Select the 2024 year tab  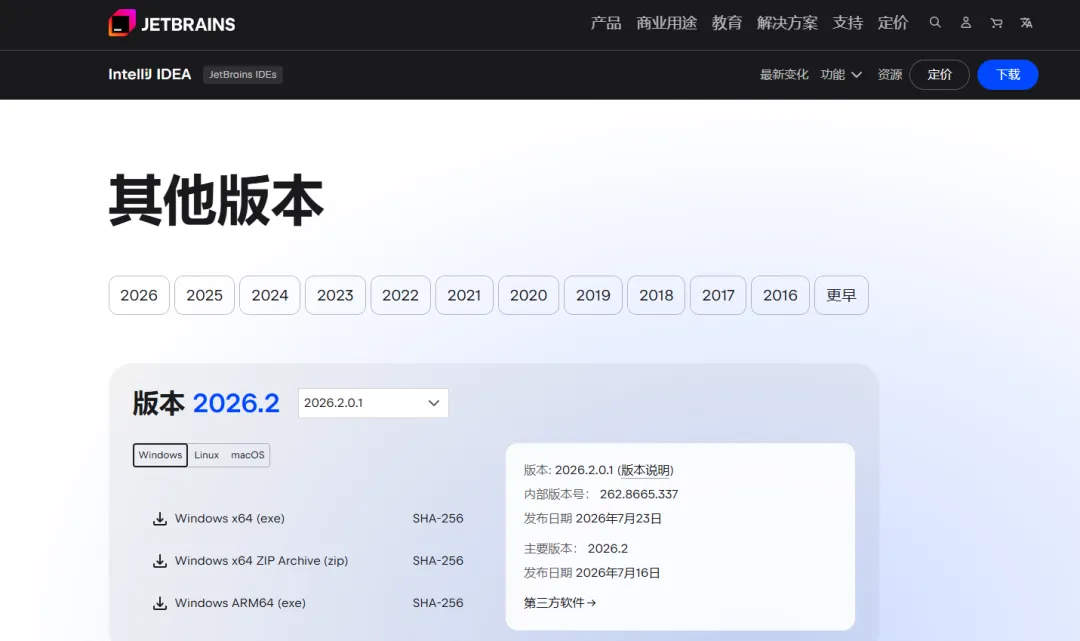(x=270, y=295)
